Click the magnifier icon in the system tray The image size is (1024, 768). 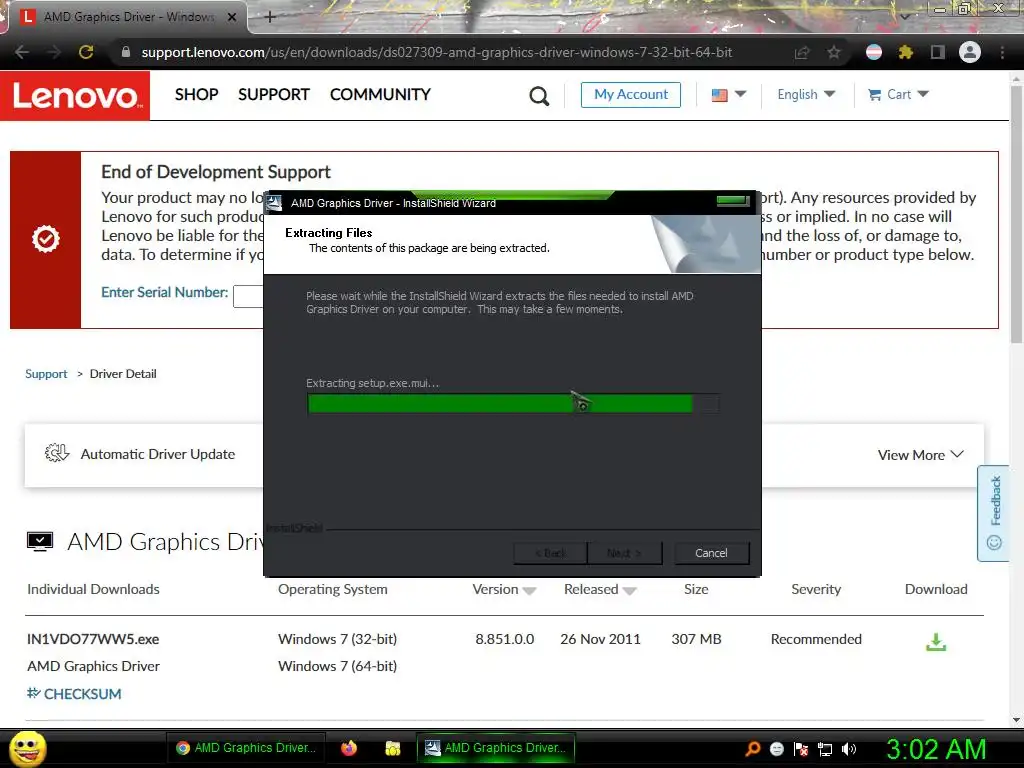(752, 749)
